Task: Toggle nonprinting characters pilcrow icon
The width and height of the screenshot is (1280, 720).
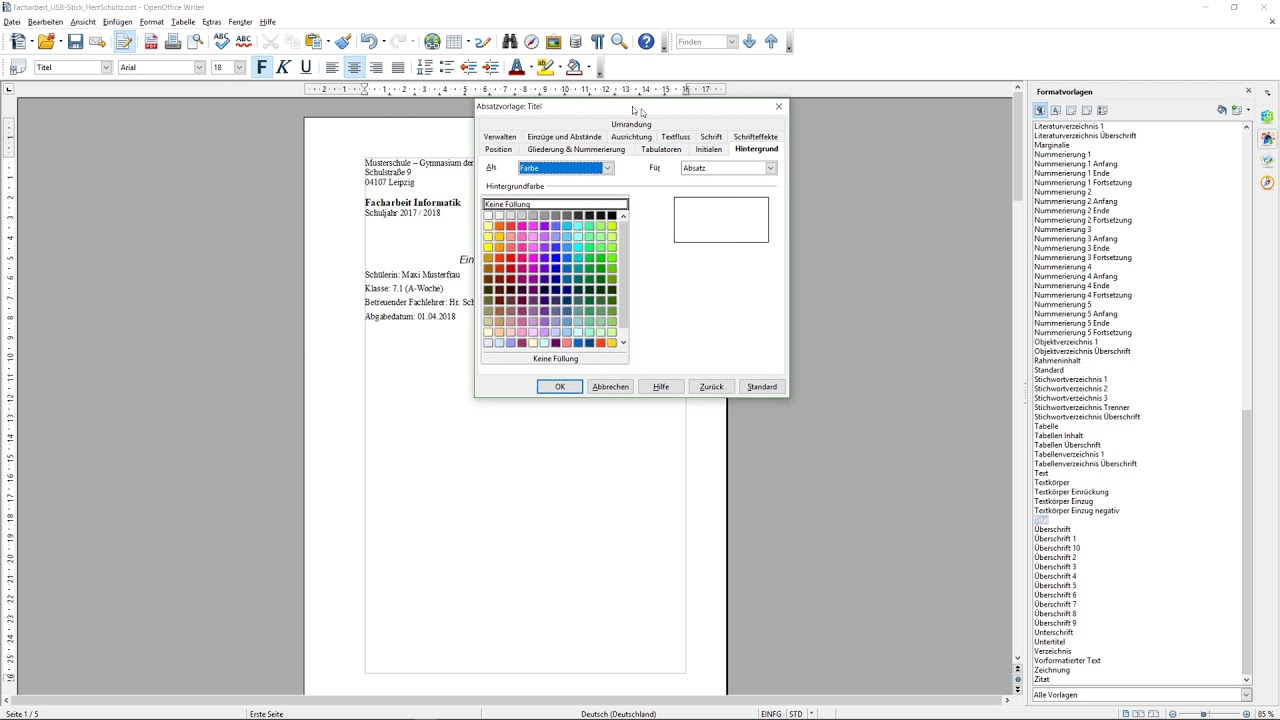Action: click(598, 42)
